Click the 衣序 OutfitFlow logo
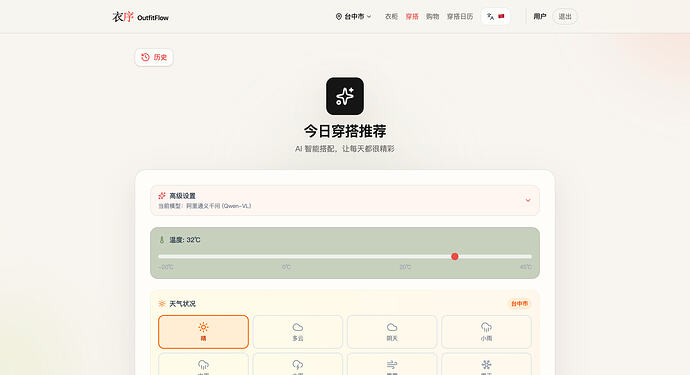Viewport: 690px width, 375px height. [x=140, y=17]
